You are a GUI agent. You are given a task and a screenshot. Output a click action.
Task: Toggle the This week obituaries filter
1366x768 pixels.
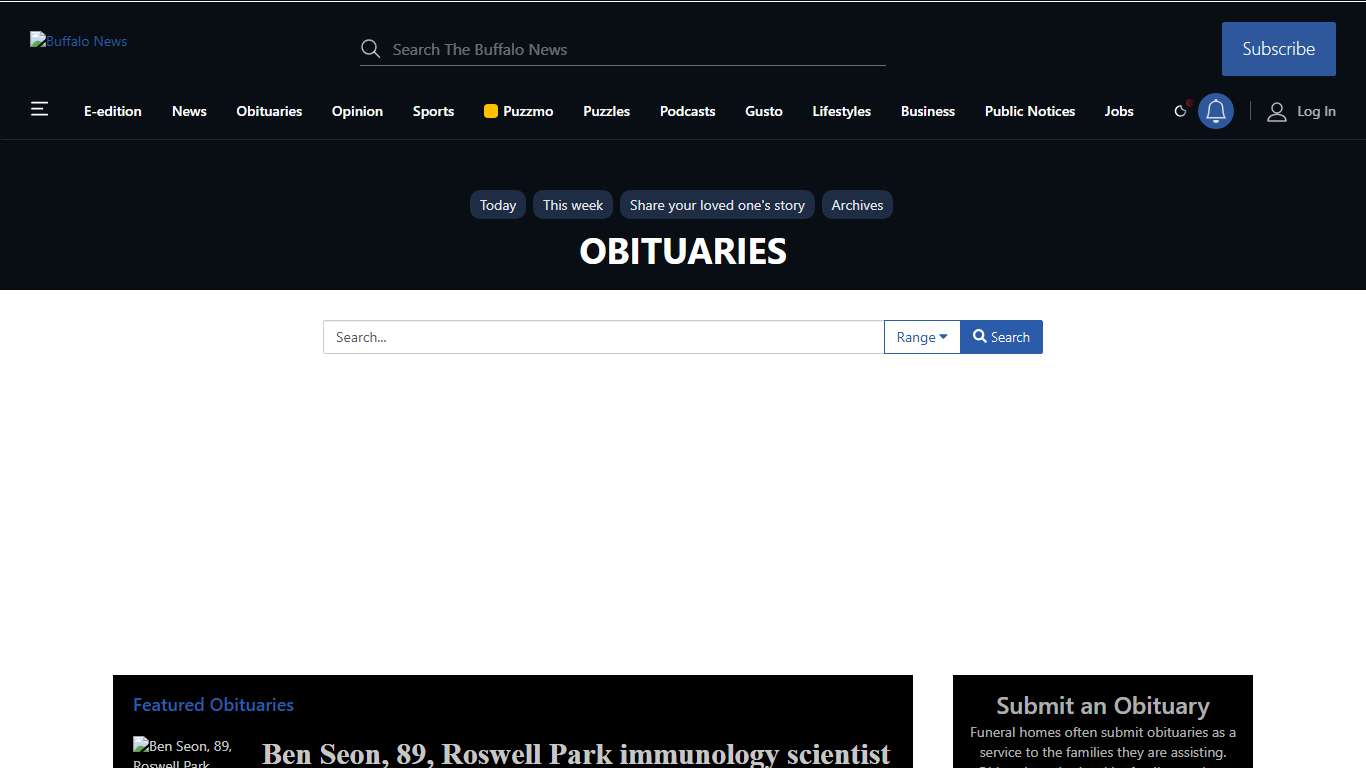(x=572, y=204)
